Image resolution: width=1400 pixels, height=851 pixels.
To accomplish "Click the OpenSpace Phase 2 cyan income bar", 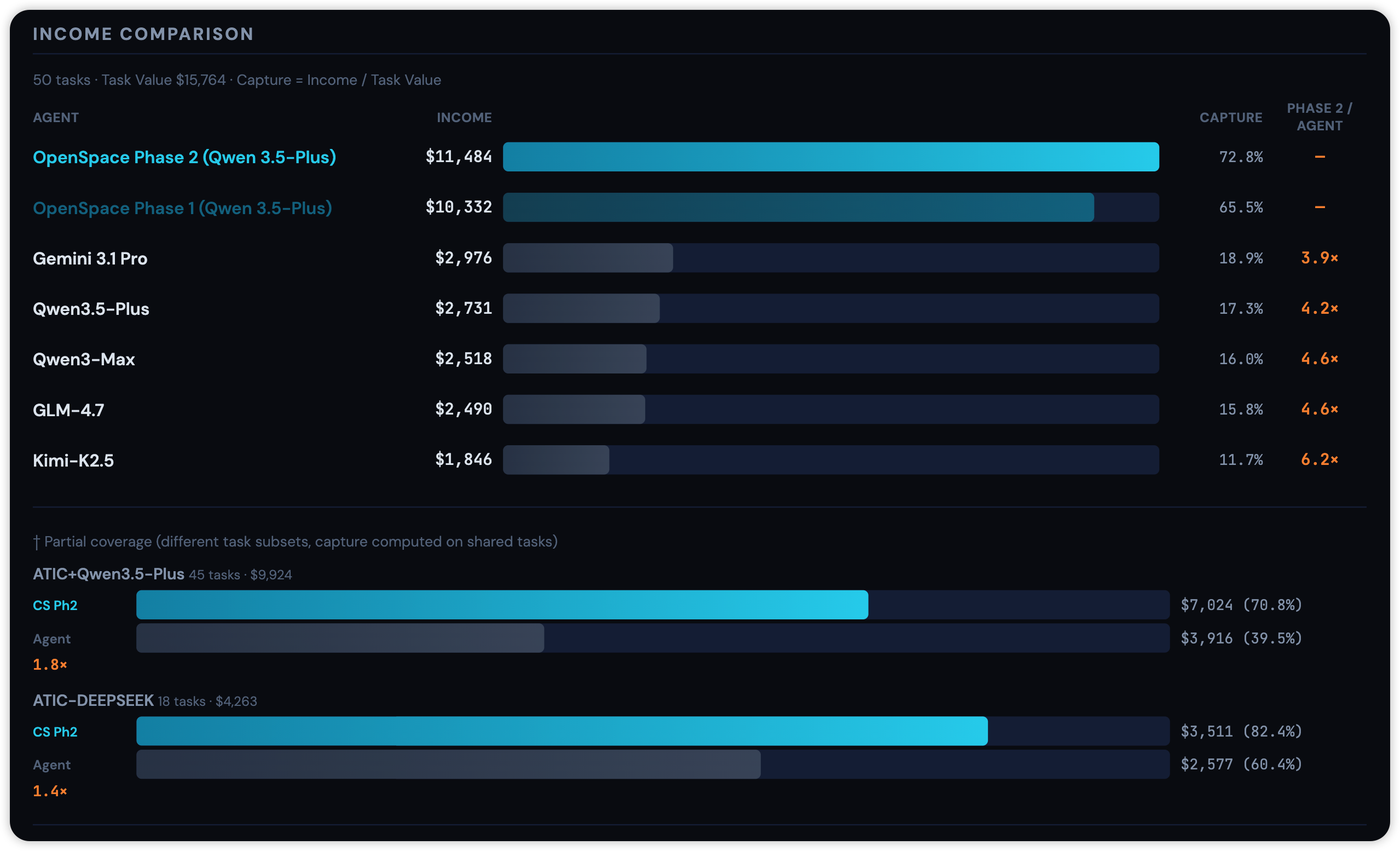I will coord(830,157).
